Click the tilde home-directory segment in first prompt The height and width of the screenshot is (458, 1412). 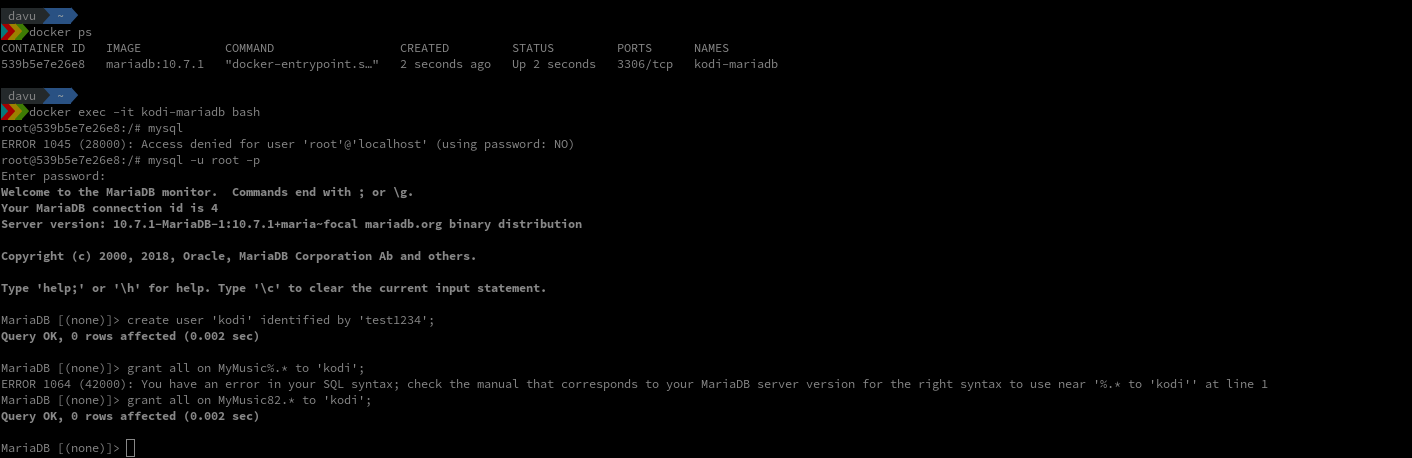pos(61,16)
